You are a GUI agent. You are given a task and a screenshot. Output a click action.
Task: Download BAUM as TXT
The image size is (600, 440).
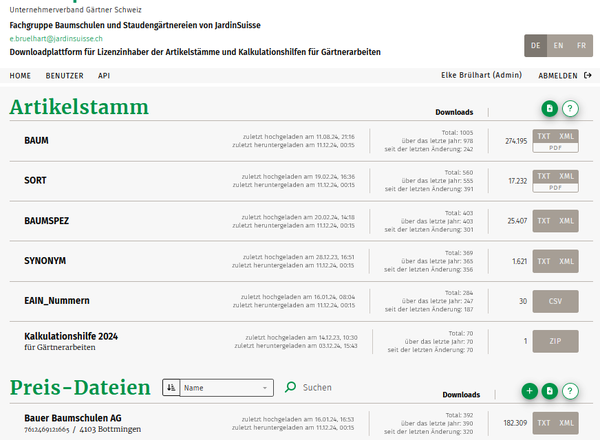pos(544,136)
